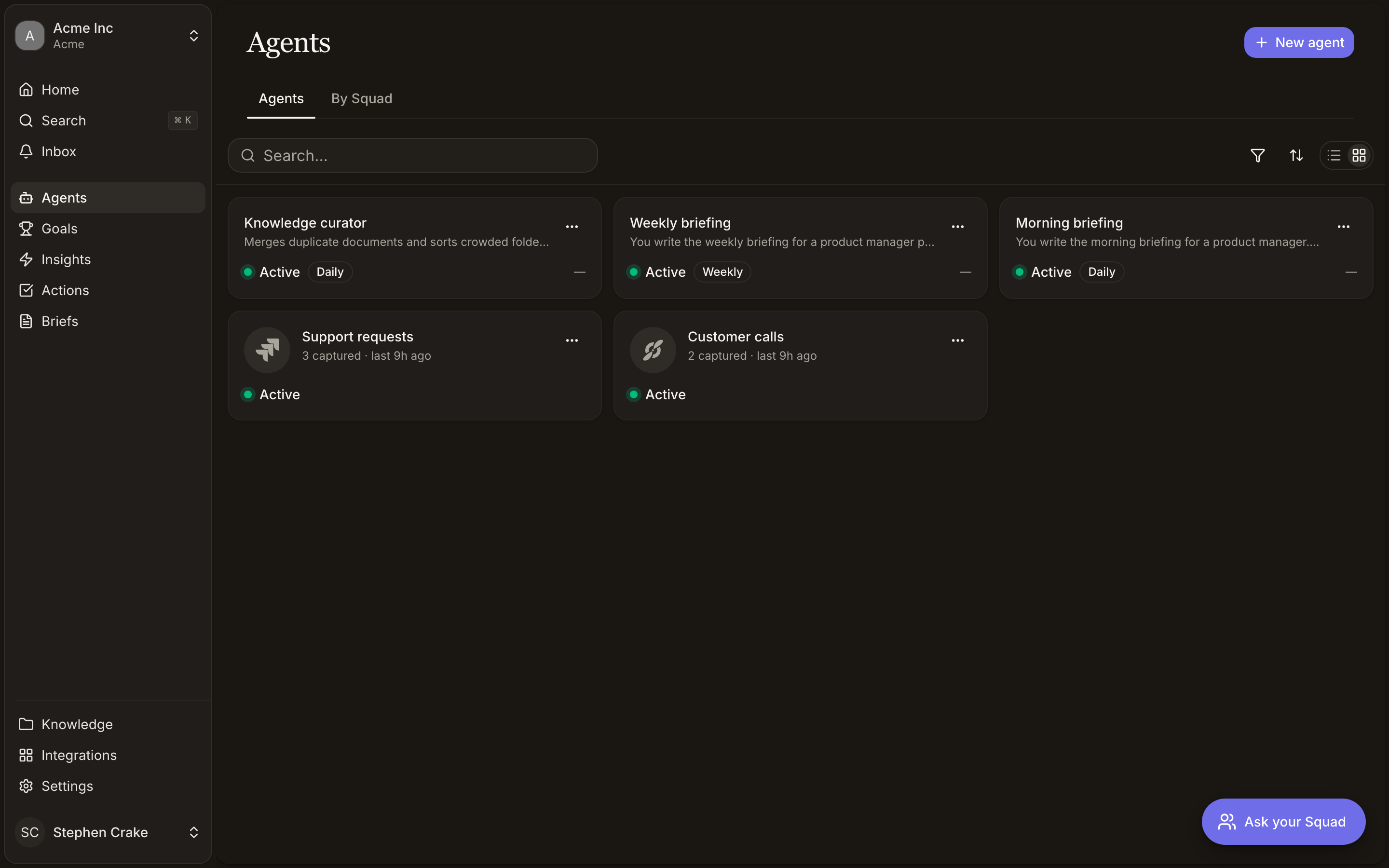Click the ⌘K shortcut badge
1389x868 pixels.
182,121
